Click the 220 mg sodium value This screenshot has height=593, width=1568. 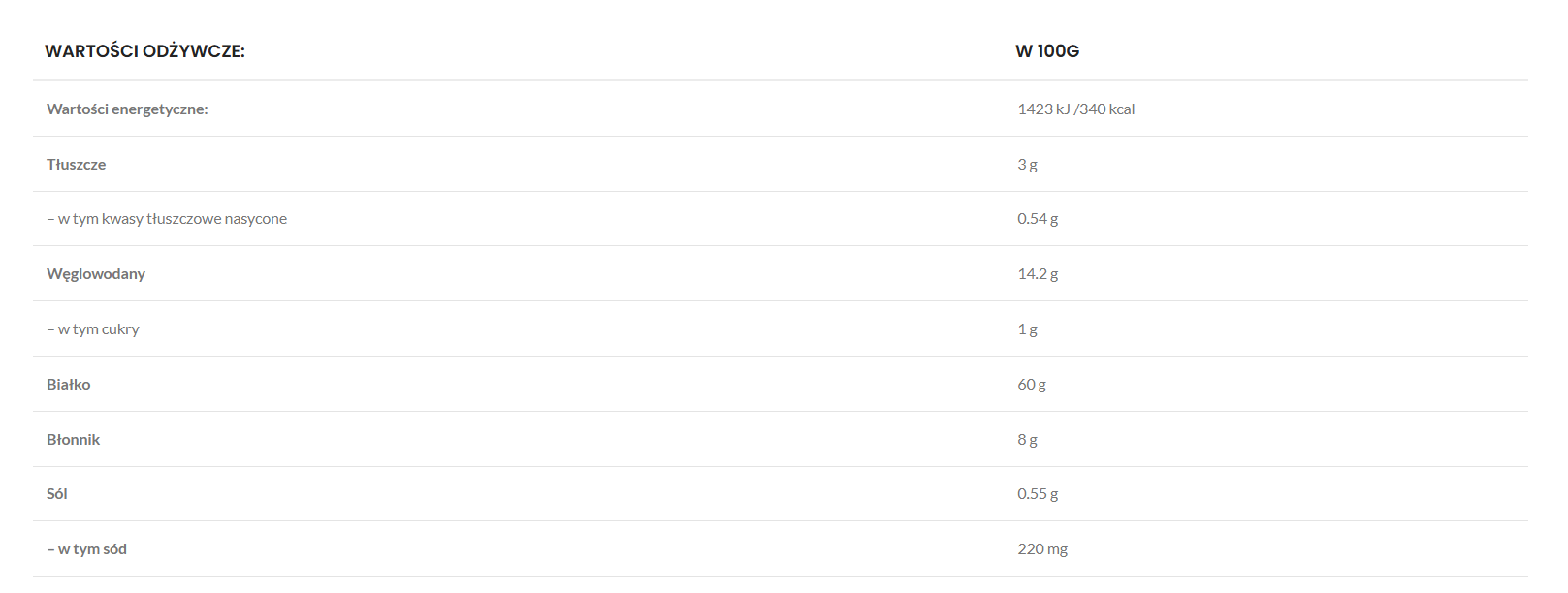coord(1042,549)
